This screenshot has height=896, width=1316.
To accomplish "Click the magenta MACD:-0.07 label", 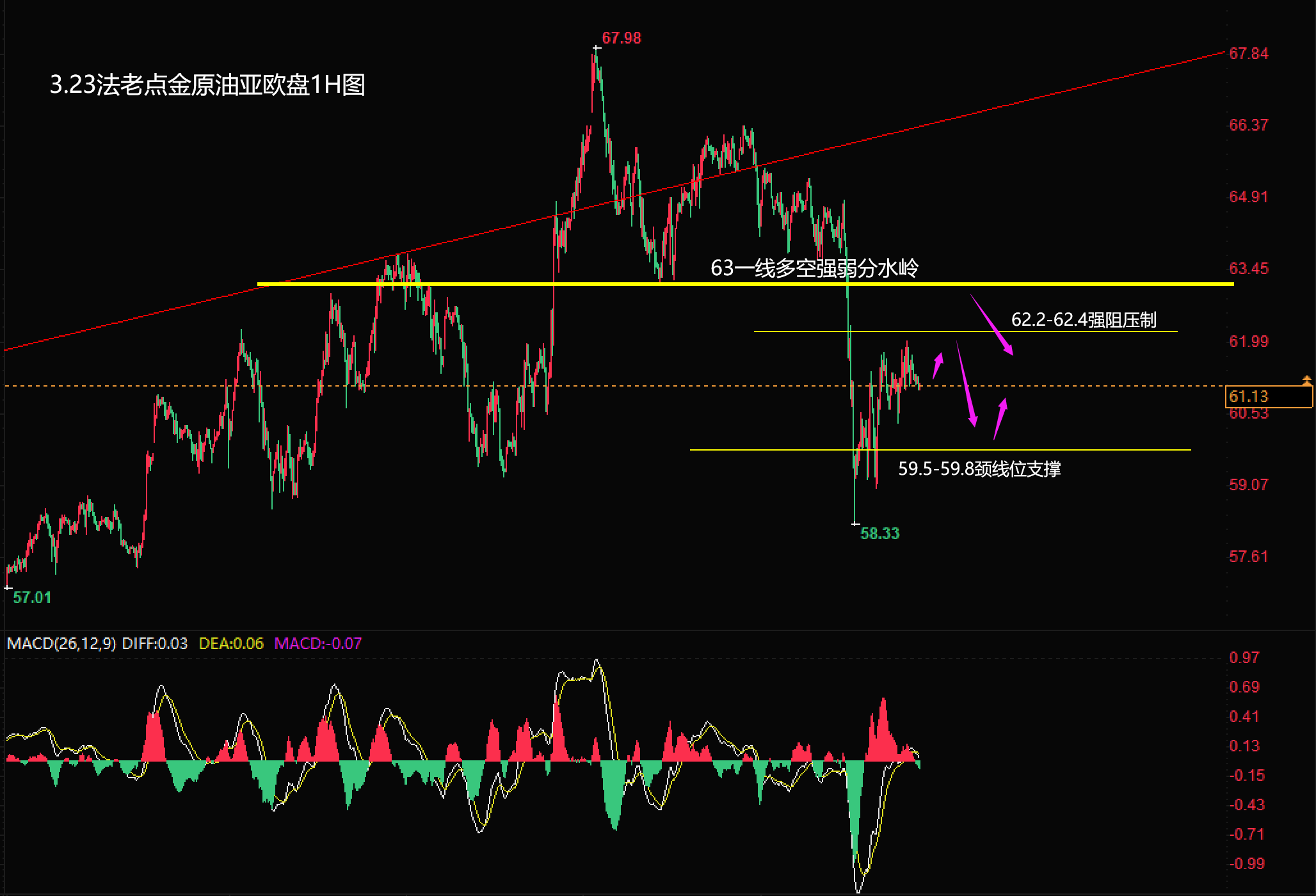I will [x=318, y=644].
